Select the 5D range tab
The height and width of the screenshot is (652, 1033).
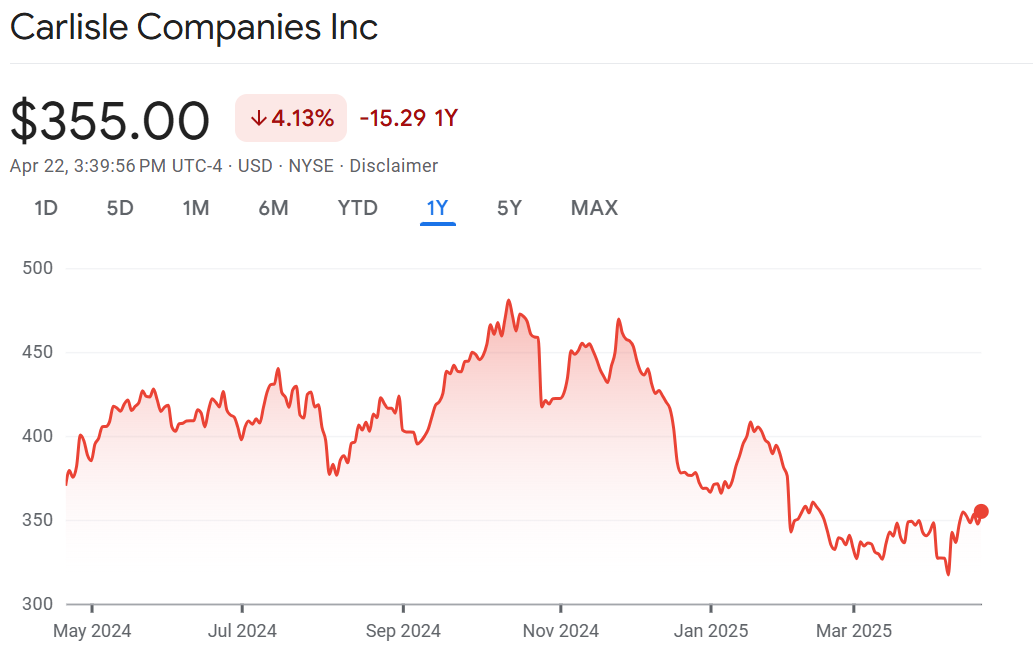(x=120, y=208)
